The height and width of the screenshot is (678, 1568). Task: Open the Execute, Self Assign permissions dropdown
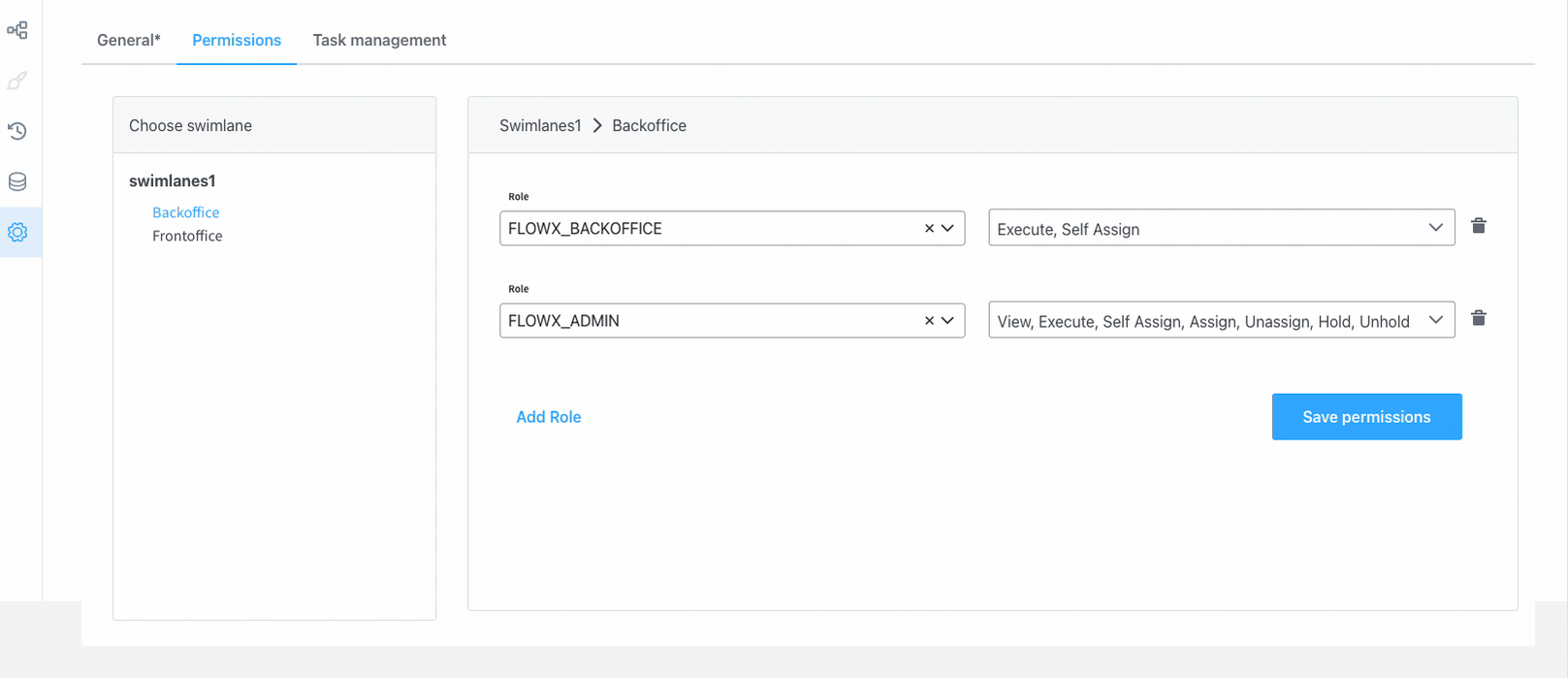point(1222,228)
